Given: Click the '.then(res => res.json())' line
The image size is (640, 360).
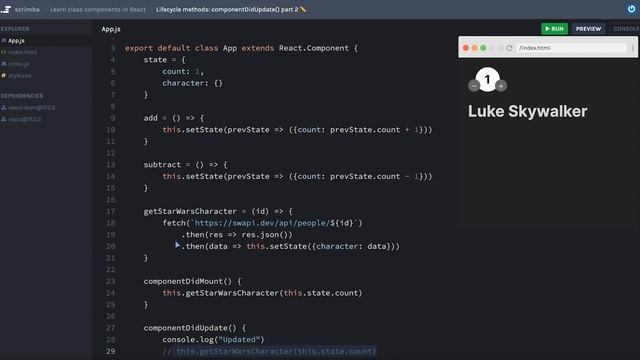Looking at the screenshot, I should pos(237,235).
